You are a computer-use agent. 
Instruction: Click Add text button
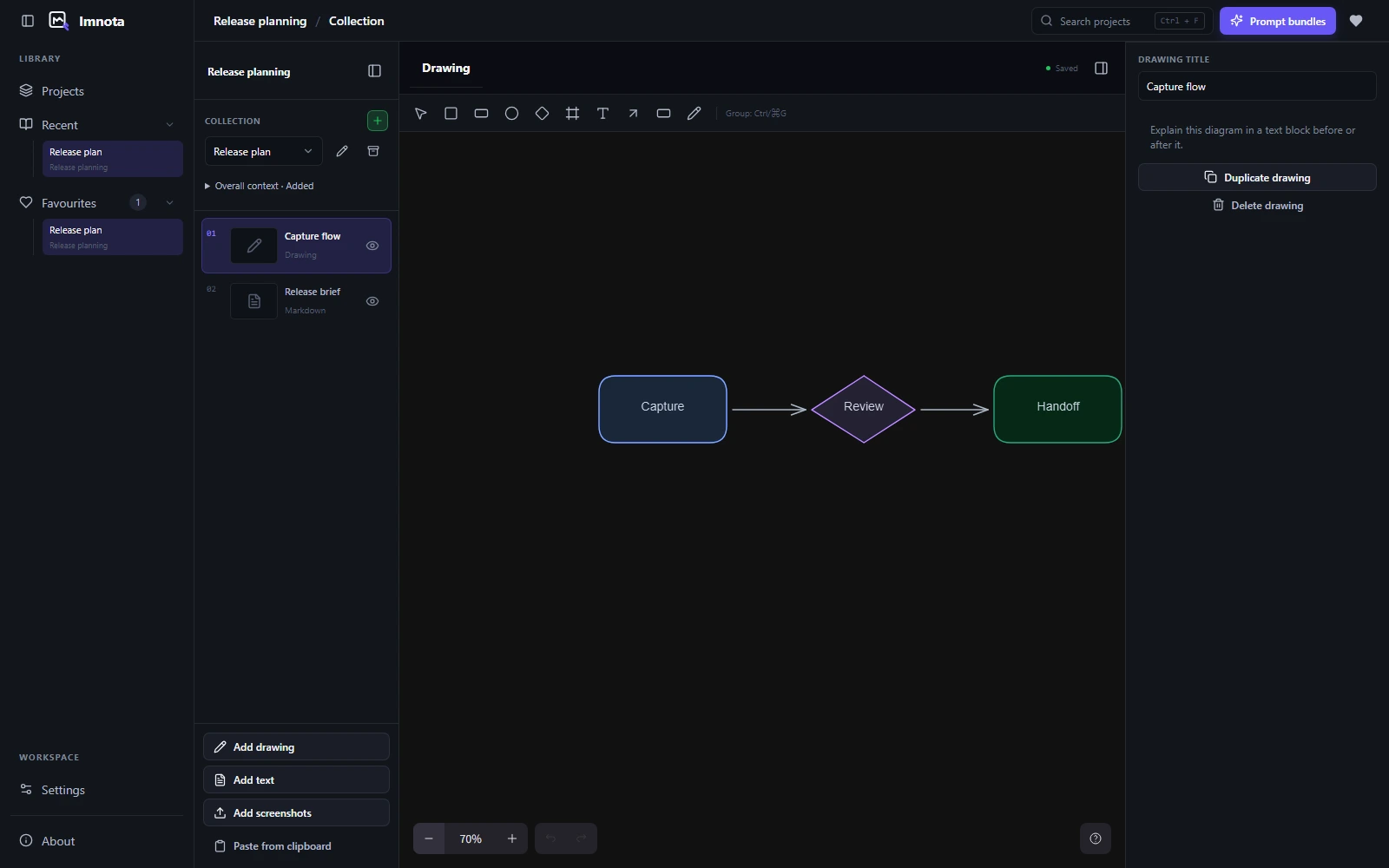(296, 779)
